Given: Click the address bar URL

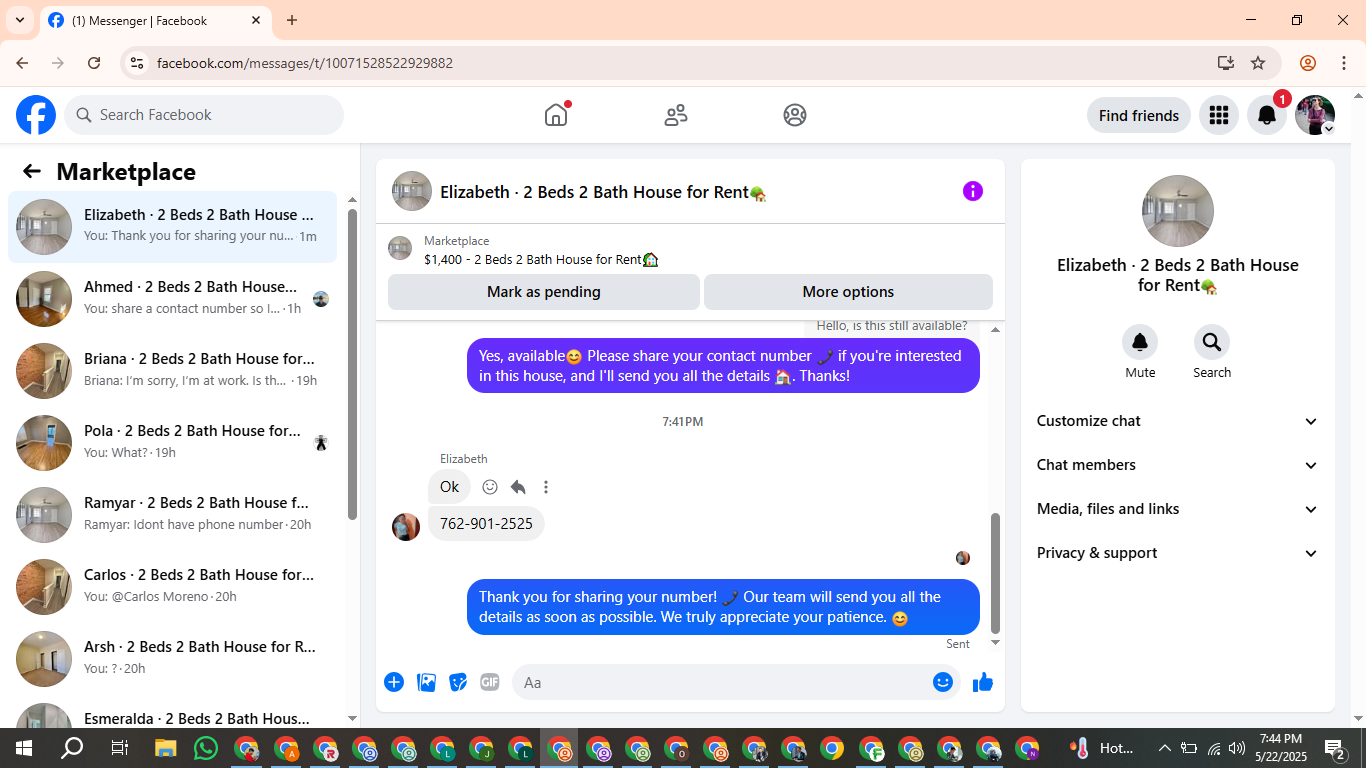Looking at the screenshot, I should tap(305, 63).
